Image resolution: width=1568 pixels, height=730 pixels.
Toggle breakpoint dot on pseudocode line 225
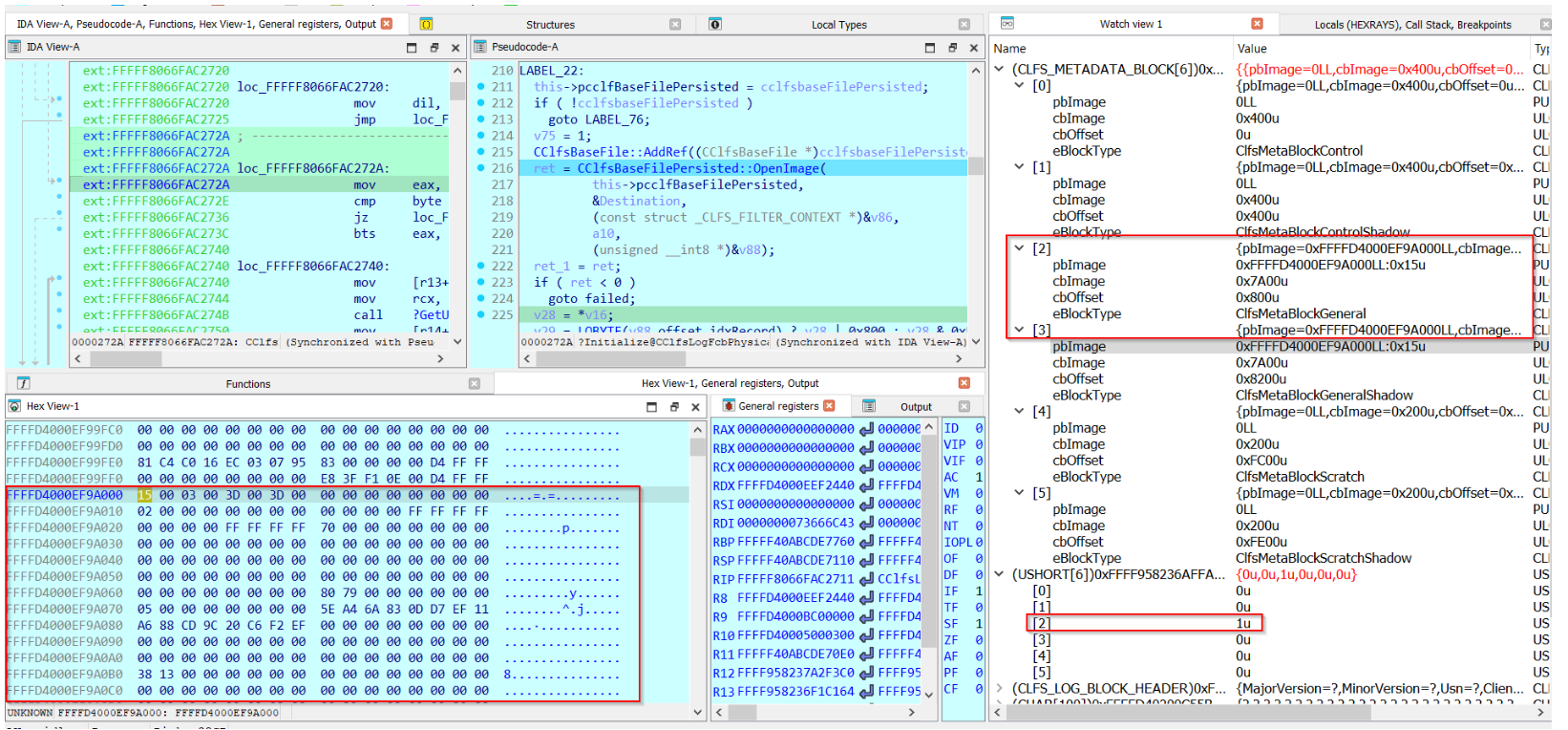pos(481,314)
